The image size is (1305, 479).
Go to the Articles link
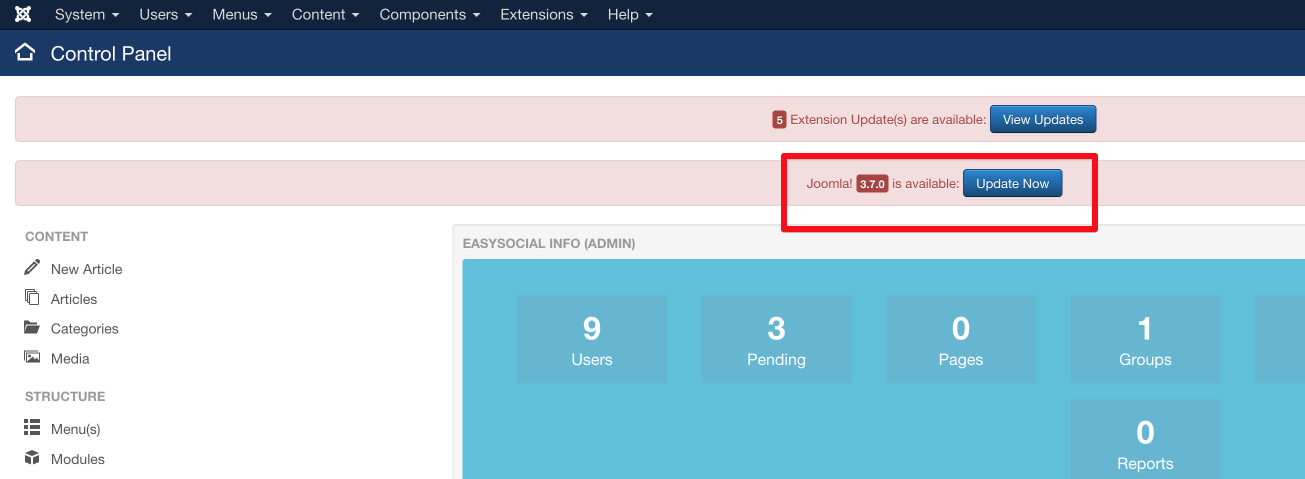[x=74, y=299]
